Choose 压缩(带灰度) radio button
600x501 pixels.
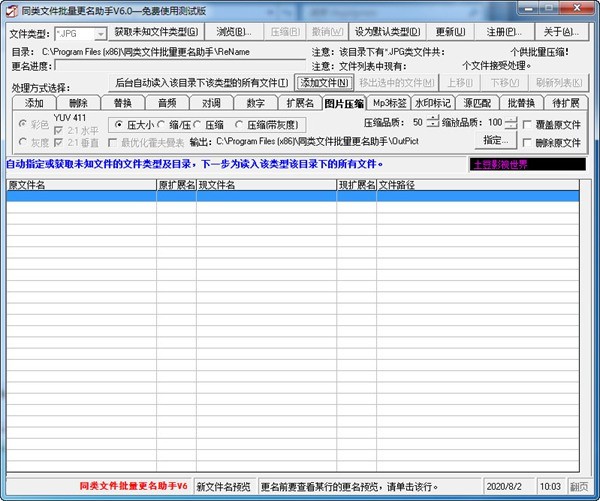[238, 125]
